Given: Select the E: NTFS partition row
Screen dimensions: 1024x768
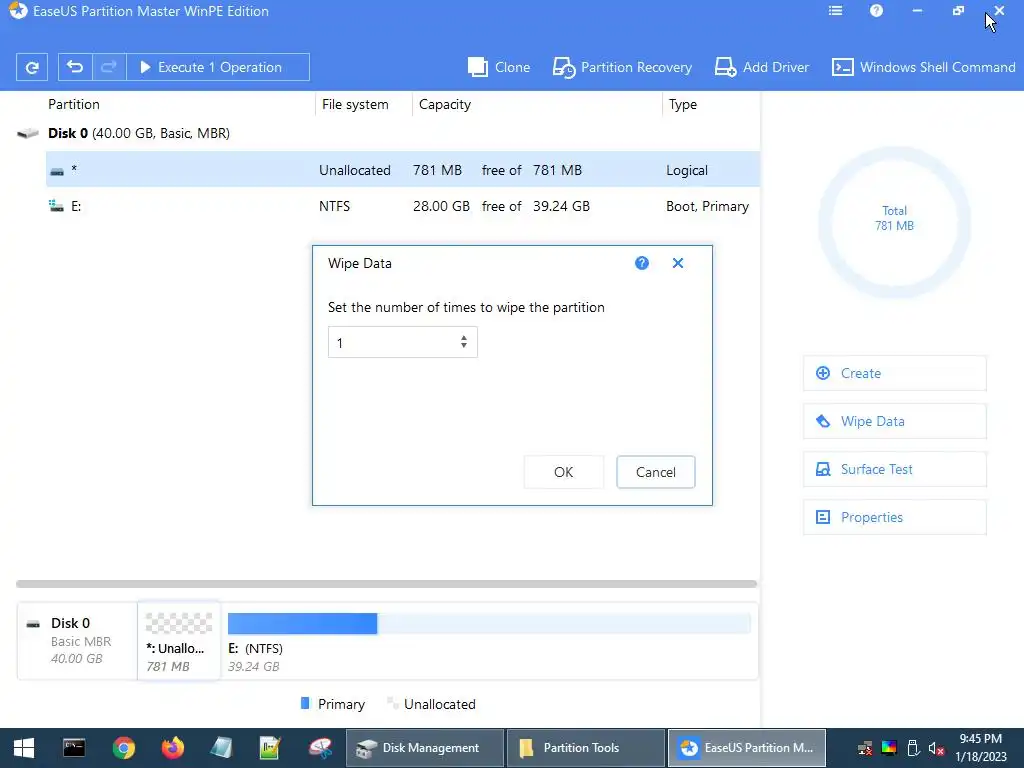Looking at the screenshot, I should pos(402,206).
